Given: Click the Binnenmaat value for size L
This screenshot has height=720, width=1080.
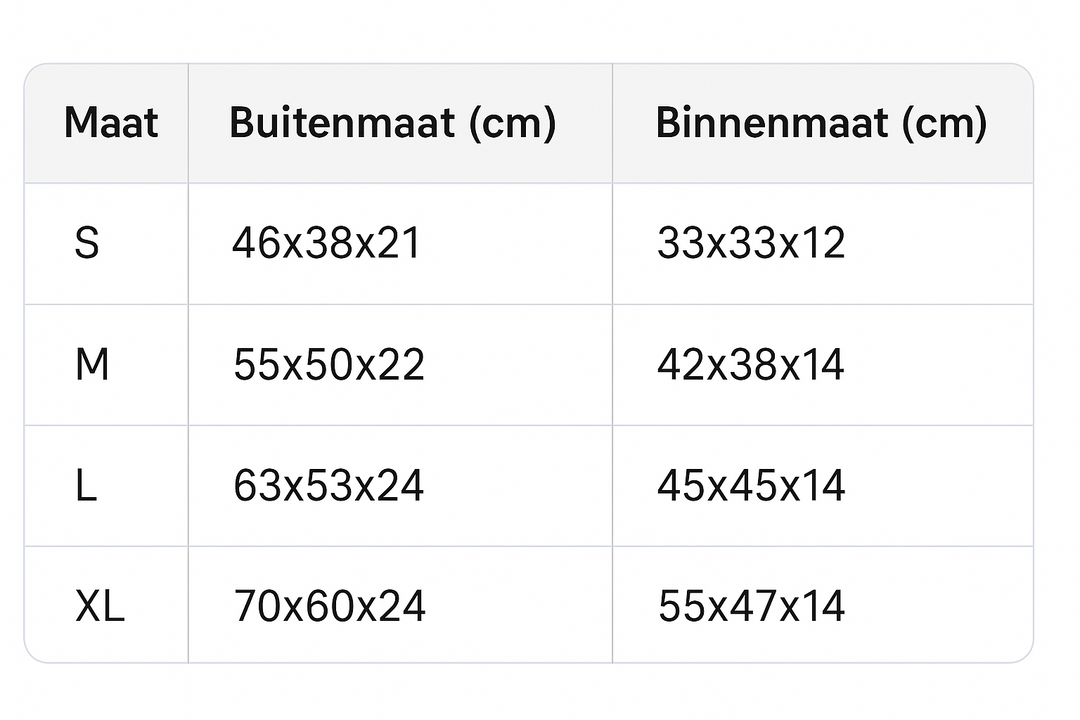Looking at the screenshot, I should coord(751,486).
